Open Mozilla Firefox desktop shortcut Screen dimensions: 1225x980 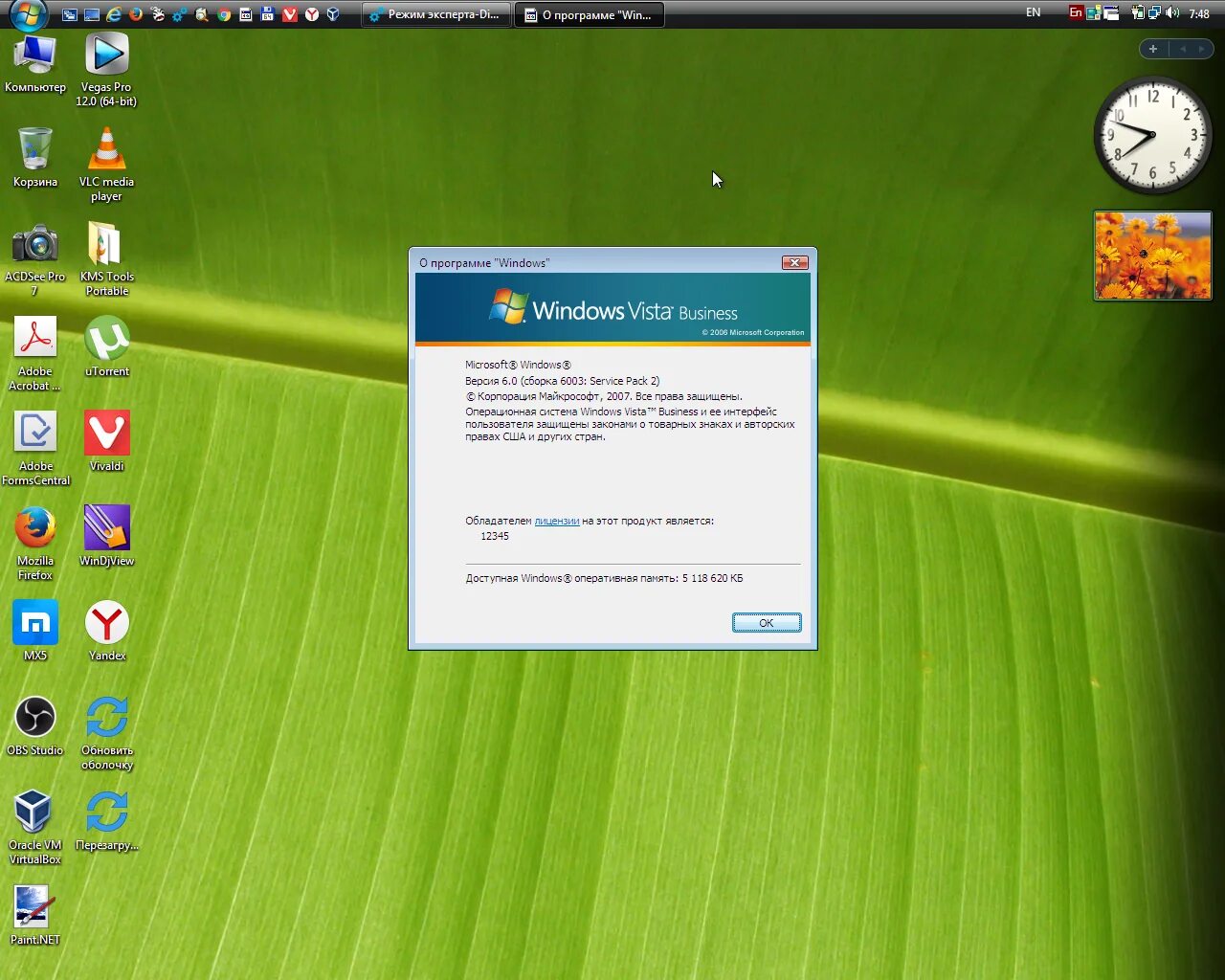35,544
